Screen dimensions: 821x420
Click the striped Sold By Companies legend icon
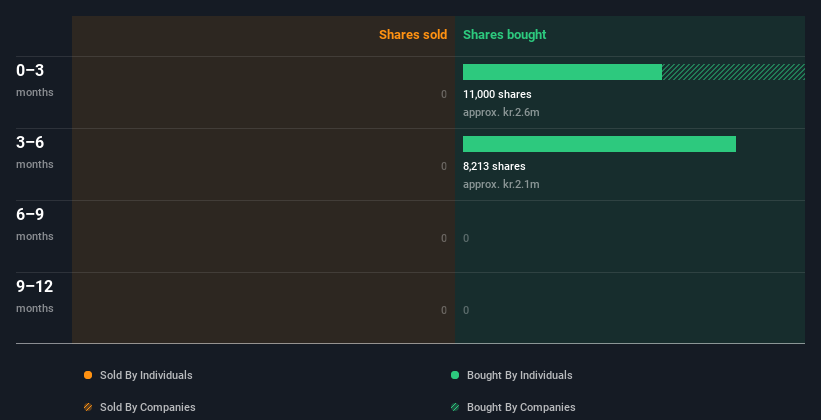(x=88, y=407)
